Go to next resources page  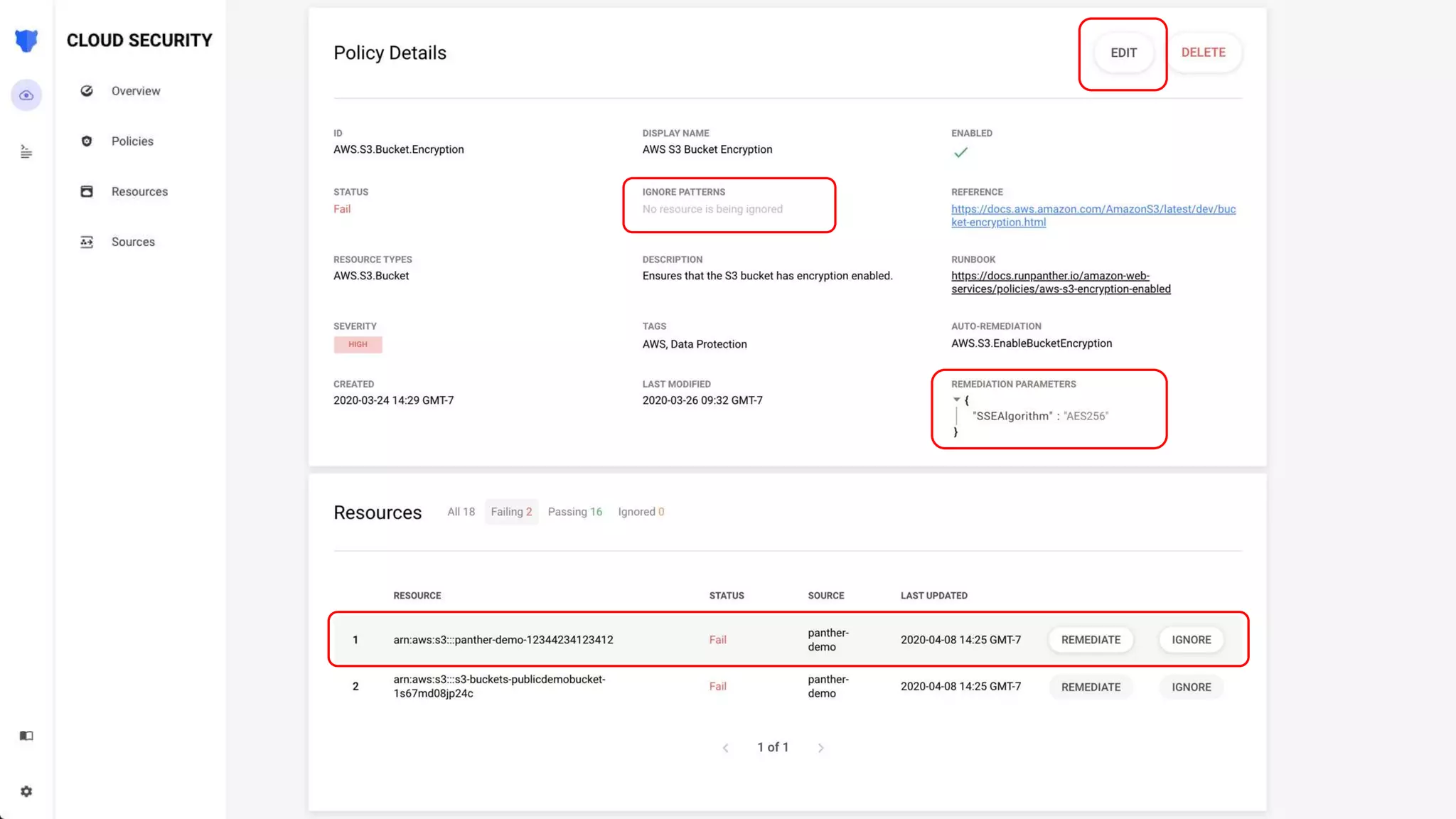(820, 748)
